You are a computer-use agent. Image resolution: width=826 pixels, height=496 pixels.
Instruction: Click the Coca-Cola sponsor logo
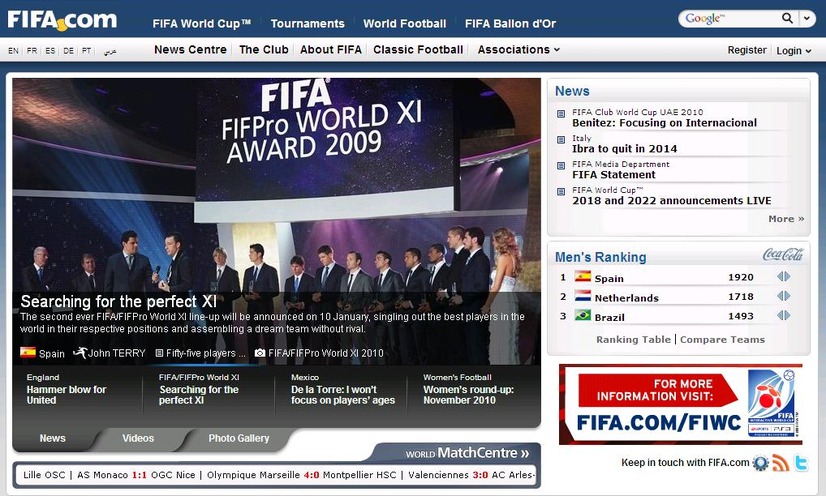coord(783,255)
